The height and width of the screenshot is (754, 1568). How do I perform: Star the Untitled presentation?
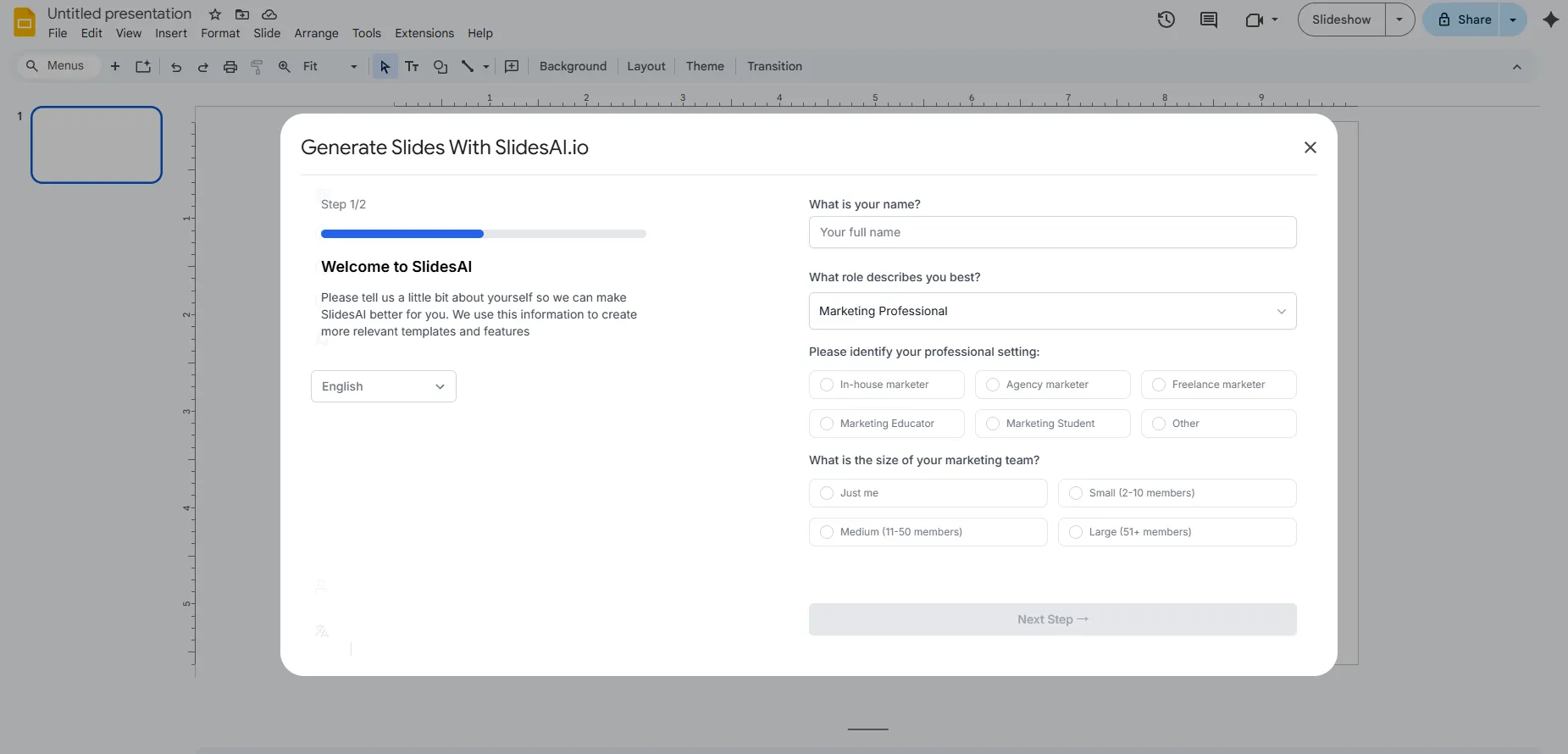(x=215, y=14)
